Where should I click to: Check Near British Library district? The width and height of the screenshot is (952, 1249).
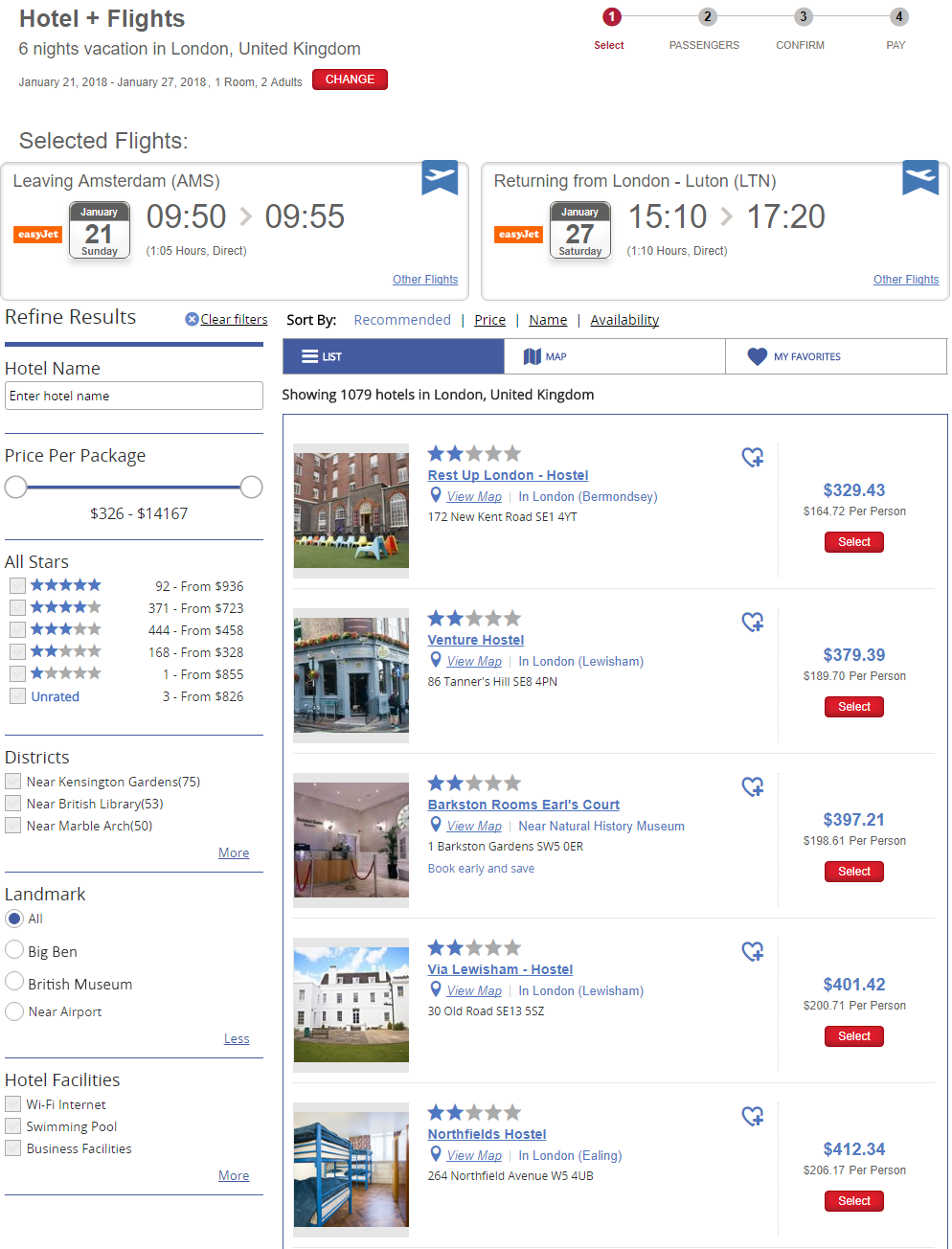[x=13, y=804]
